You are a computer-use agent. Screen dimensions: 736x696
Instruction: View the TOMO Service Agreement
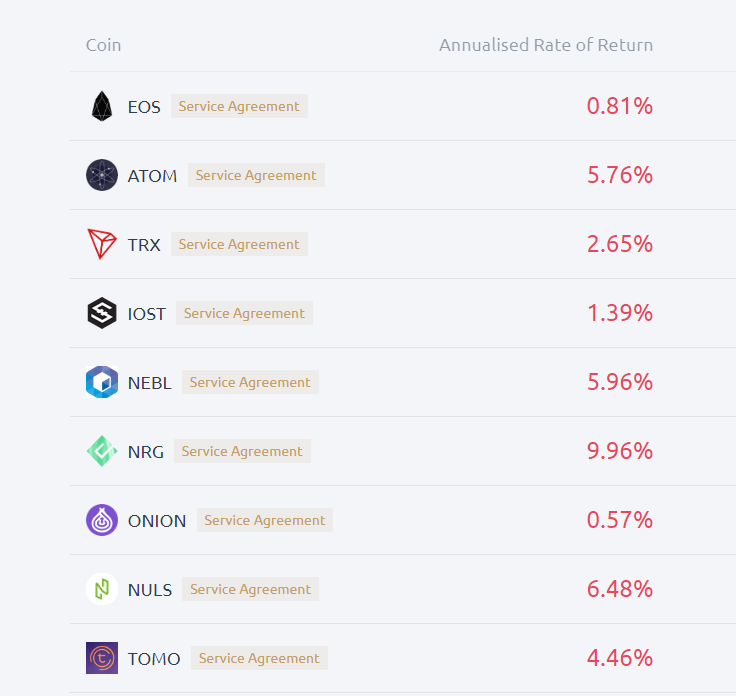tap(259, 658)
